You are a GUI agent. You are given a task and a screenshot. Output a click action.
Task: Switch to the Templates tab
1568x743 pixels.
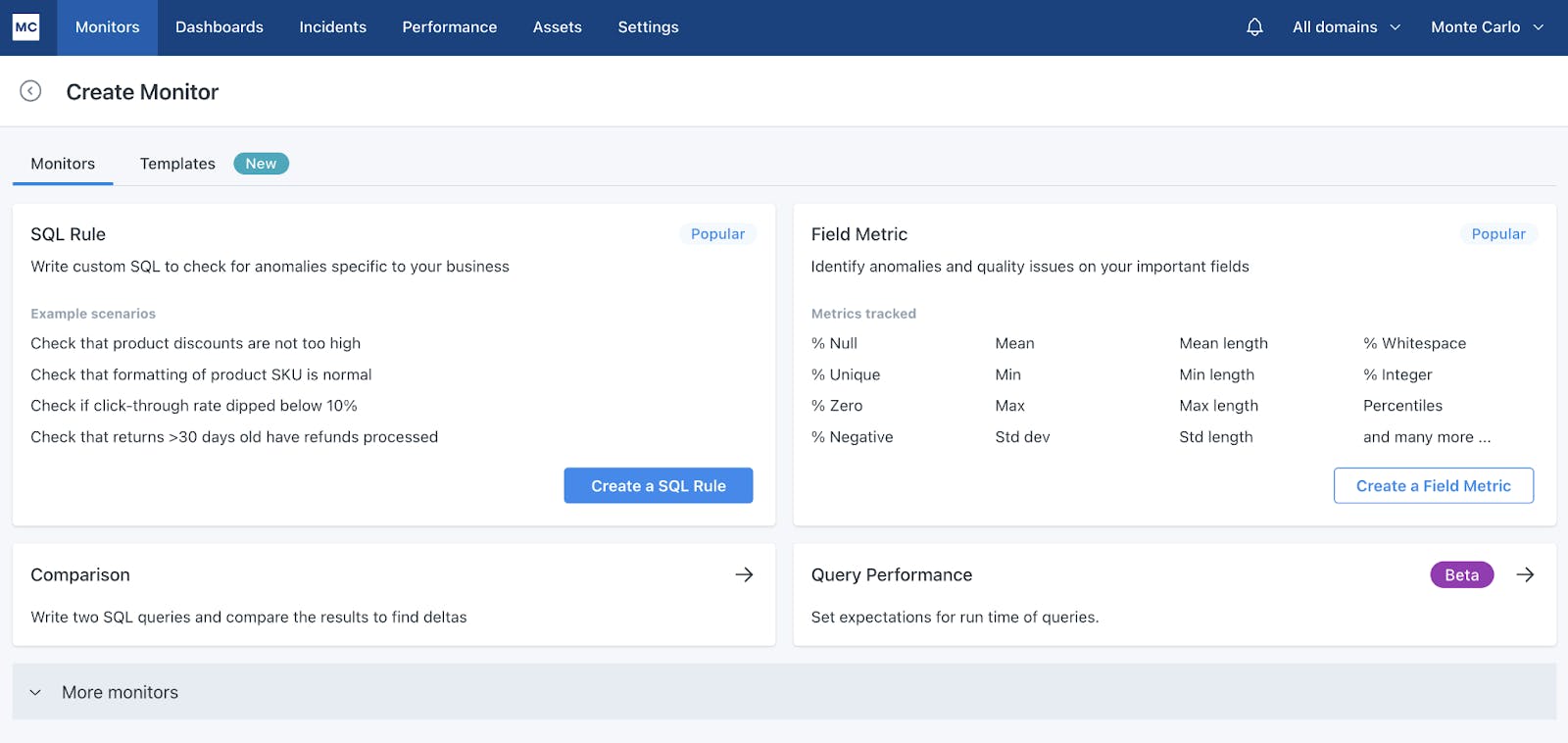point(177,164)
